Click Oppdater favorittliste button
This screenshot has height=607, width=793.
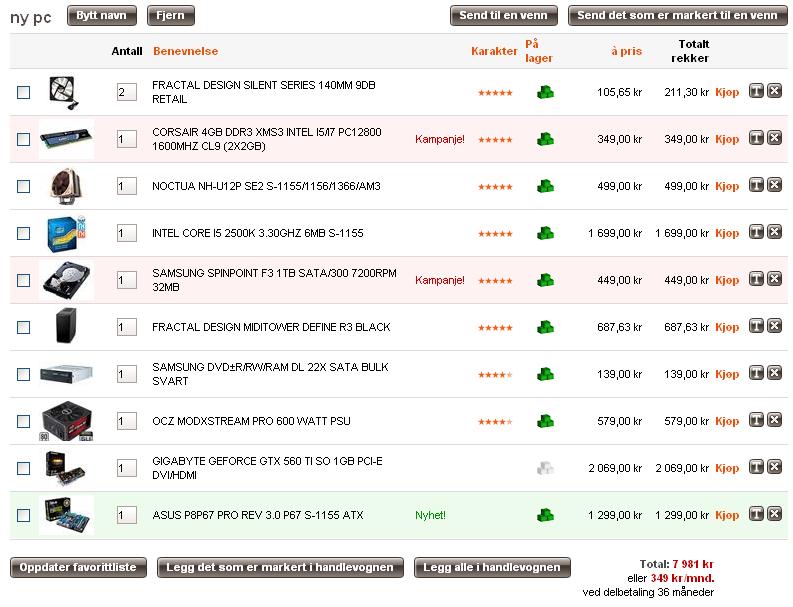pos(78,568)
